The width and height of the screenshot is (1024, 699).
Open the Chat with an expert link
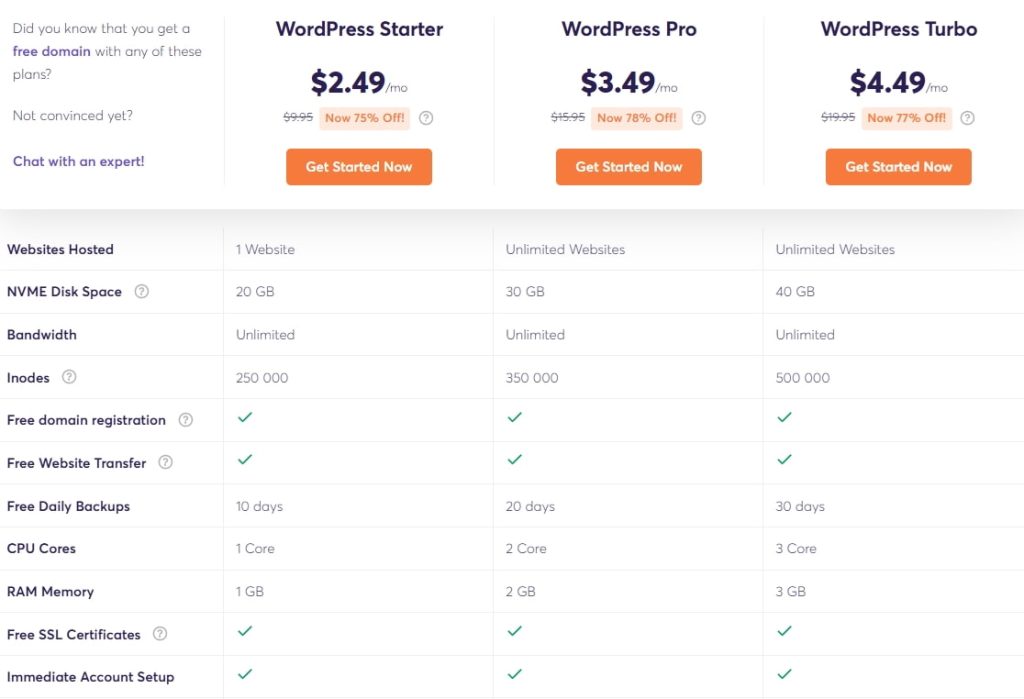point(79,161)
